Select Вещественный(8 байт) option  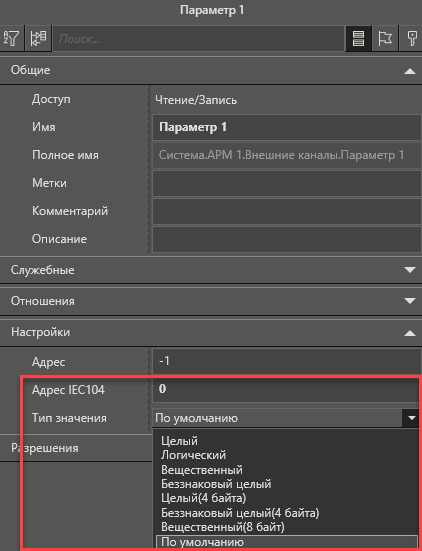(x=223, y=527)
